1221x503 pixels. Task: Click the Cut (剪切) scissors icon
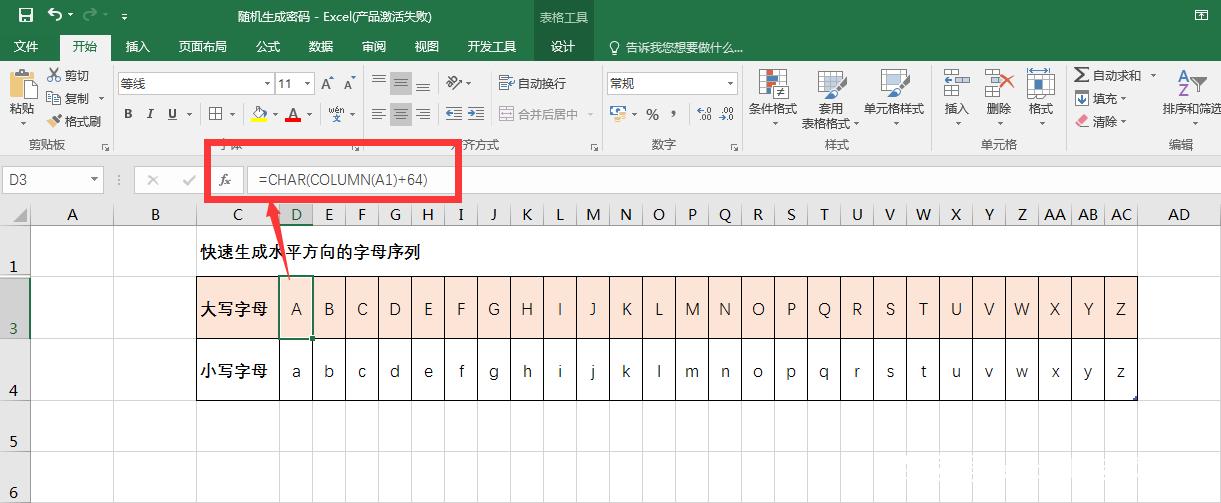coord(55,76)
